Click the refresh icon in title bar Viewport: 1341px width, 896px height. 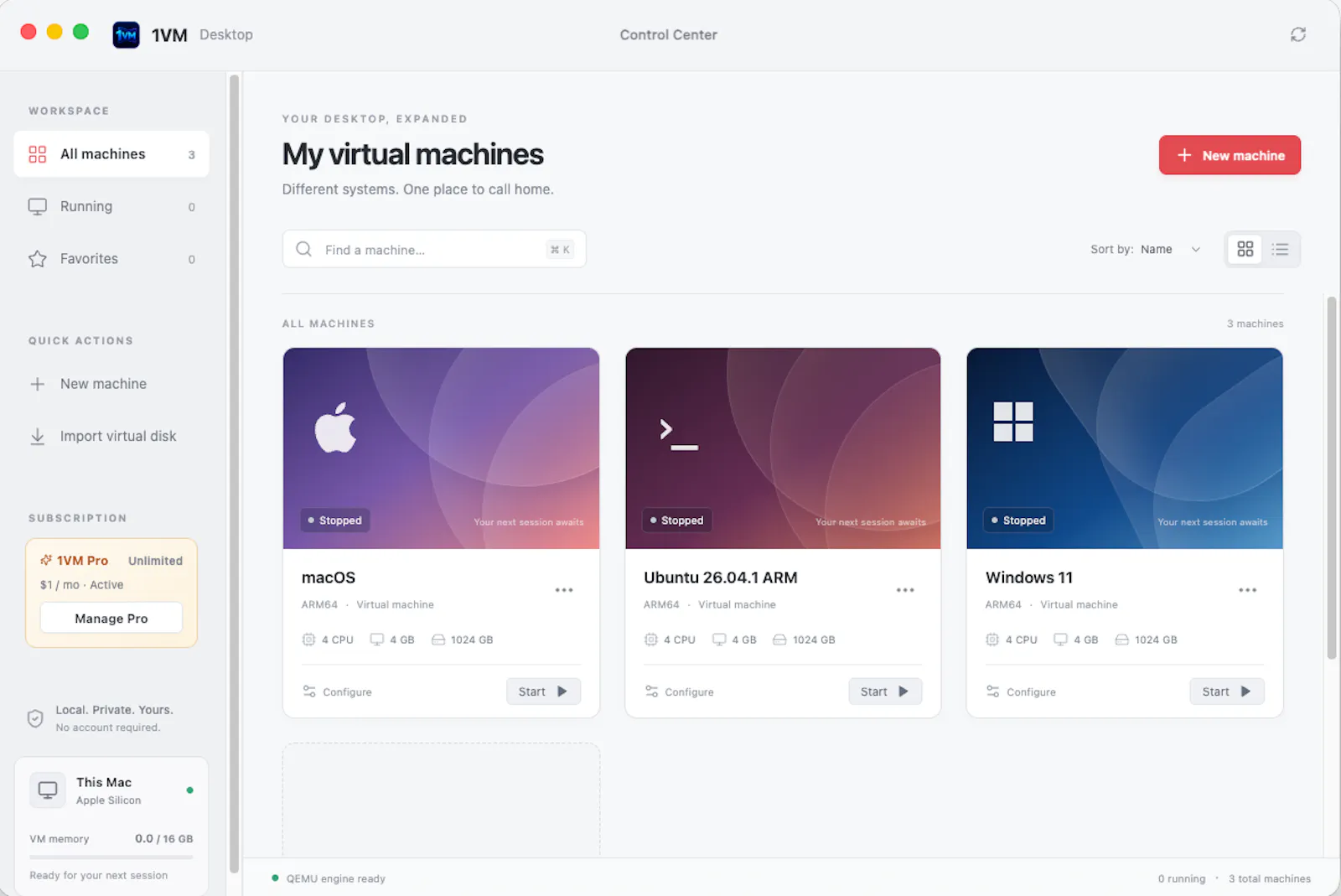[1297, 34]
